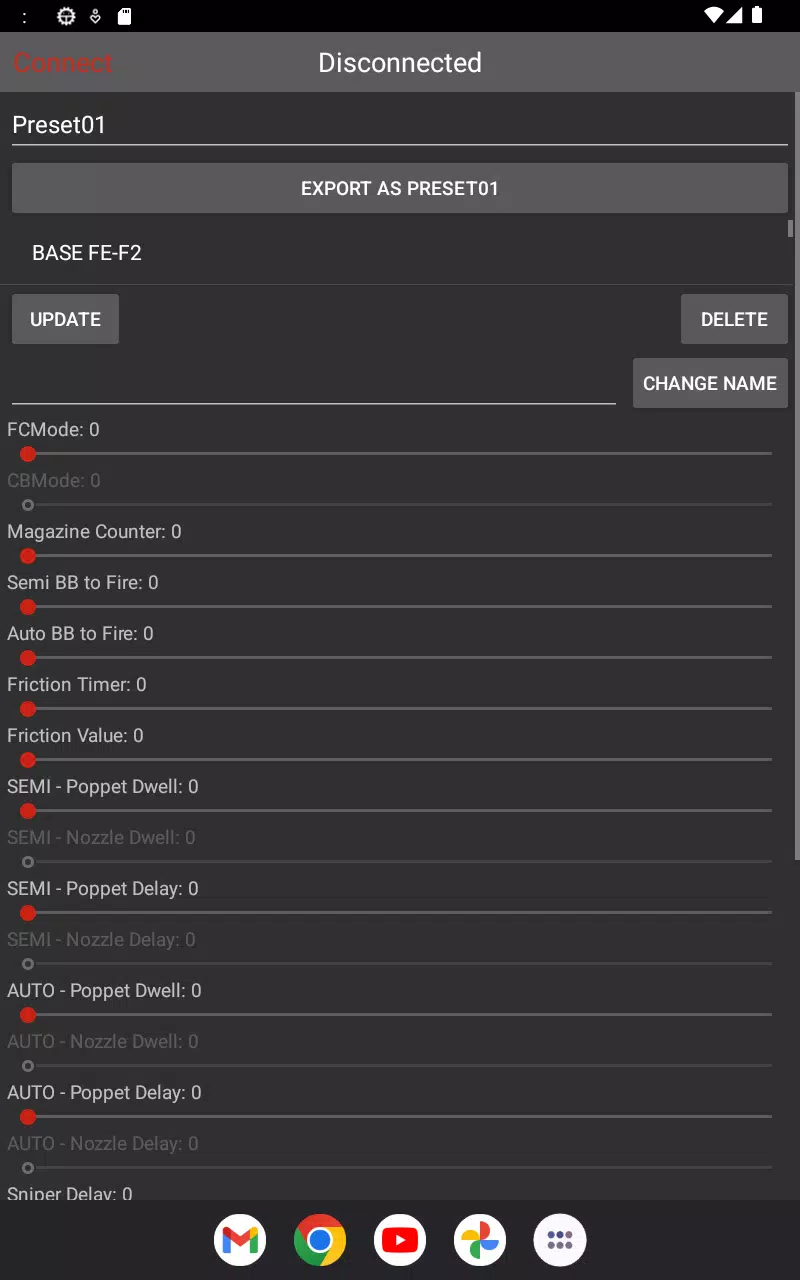Click Export as Preset01 button
This screenshot has width=800, height=1280.
pyautogui.click(x=400, y=188)
